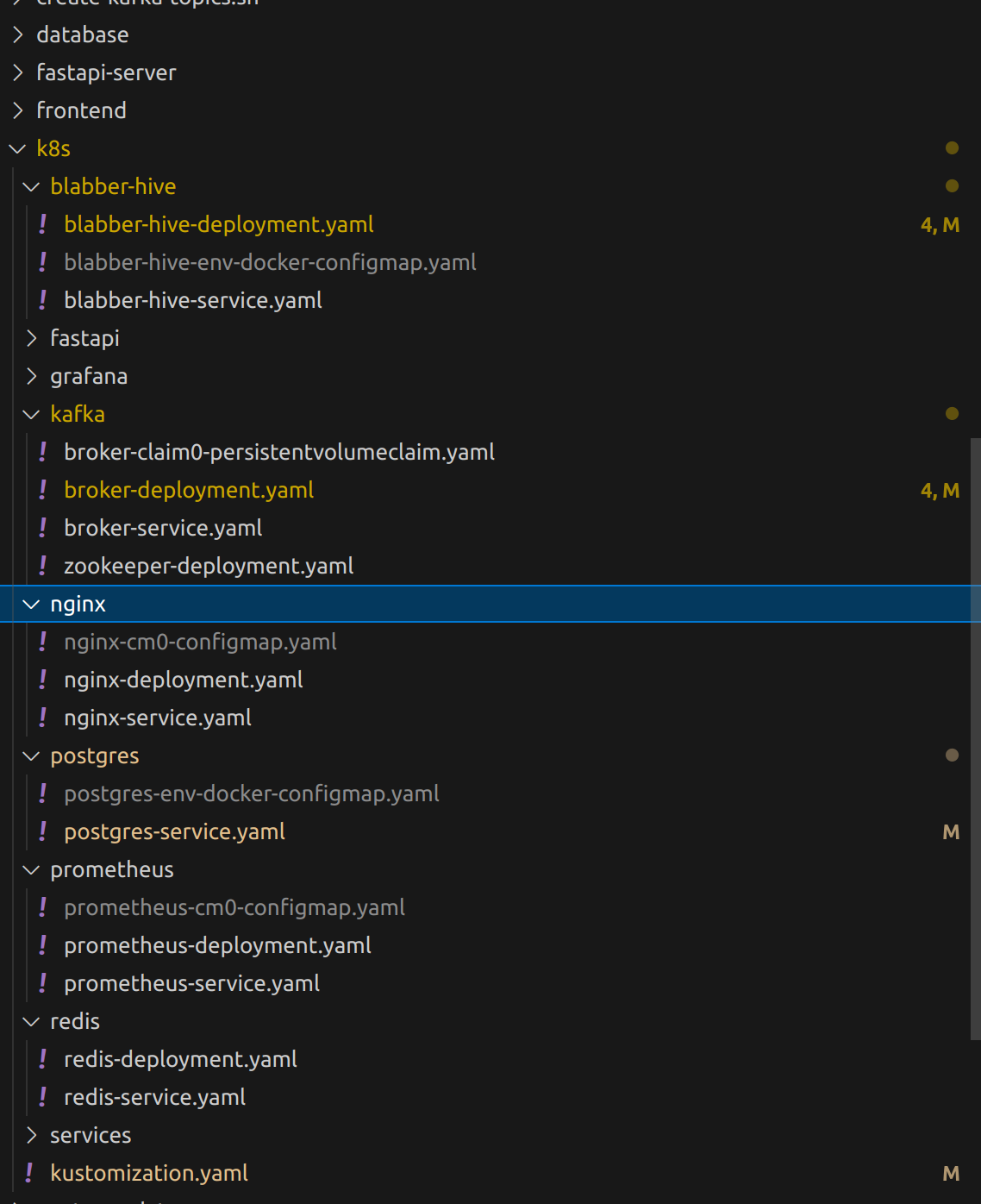The image size is (981, 1204).
Task: Open prometheus-cm0-configmap.yaml file
Action: (234, 907)
